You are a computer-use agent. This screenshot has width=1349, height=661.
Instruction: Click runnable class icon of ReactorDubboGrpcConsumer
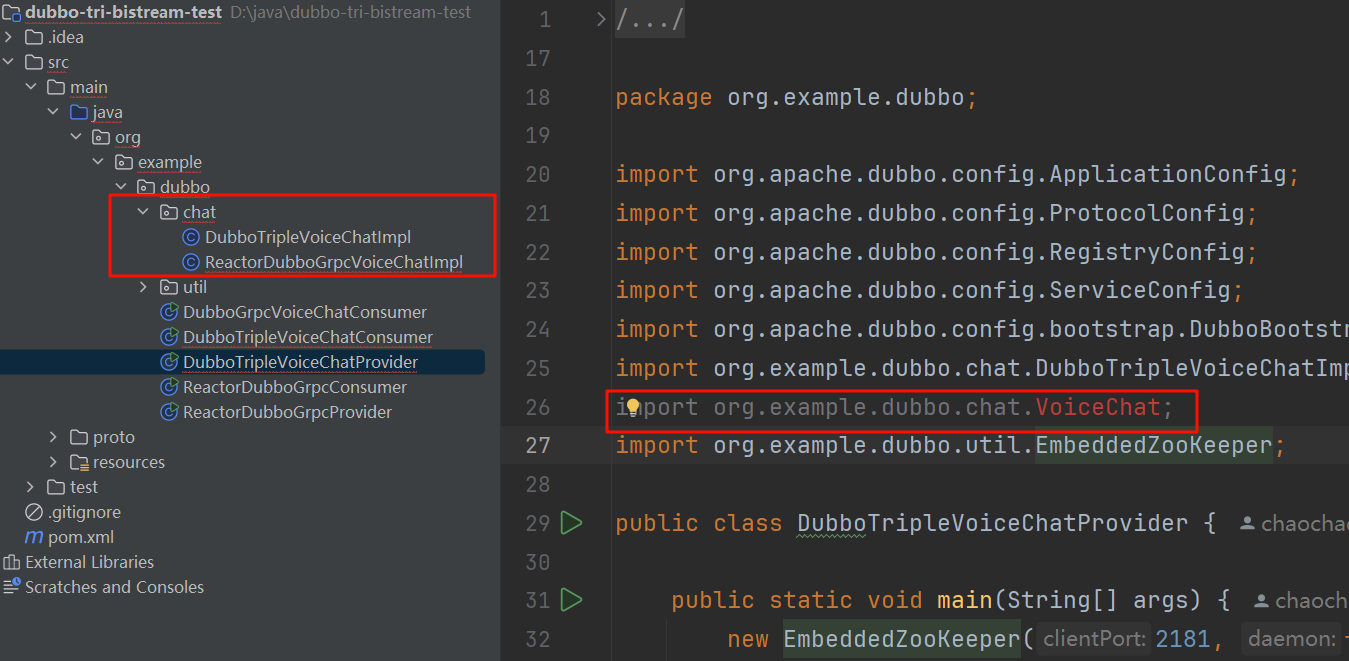pyautogui.click(x=169, y=388)
